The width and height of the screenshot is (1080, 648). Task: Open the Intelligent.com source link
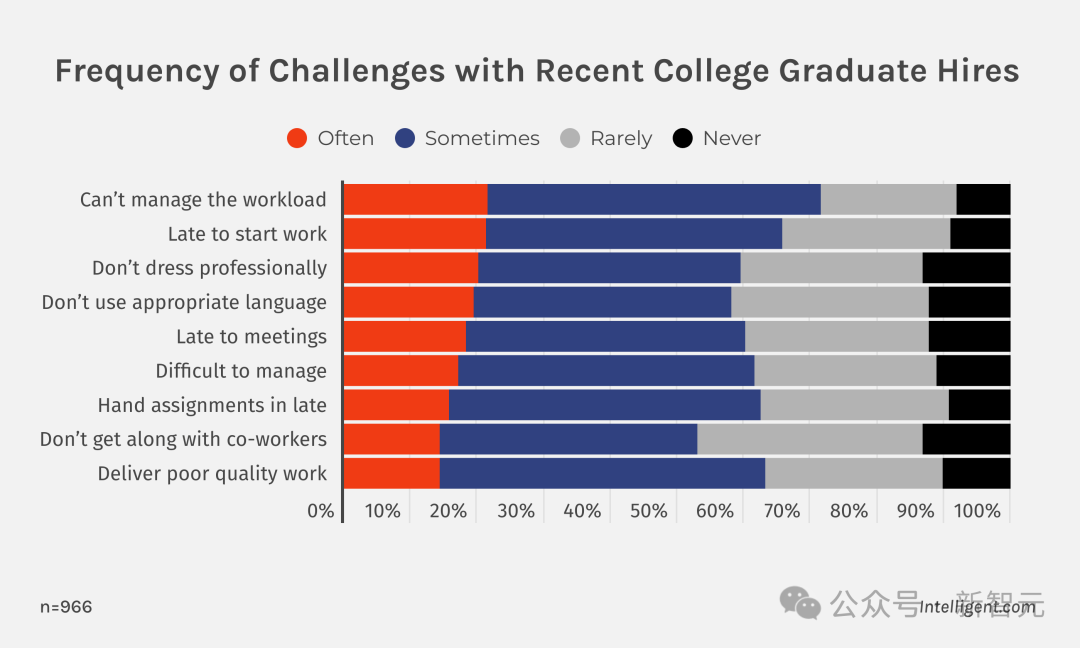pos(977,607)
